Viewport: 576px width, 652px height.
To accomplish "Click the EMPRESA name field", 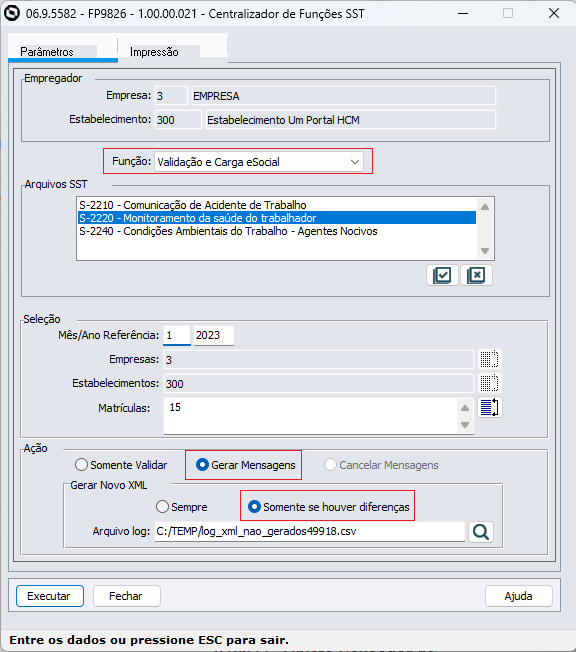I will [344, 96].
